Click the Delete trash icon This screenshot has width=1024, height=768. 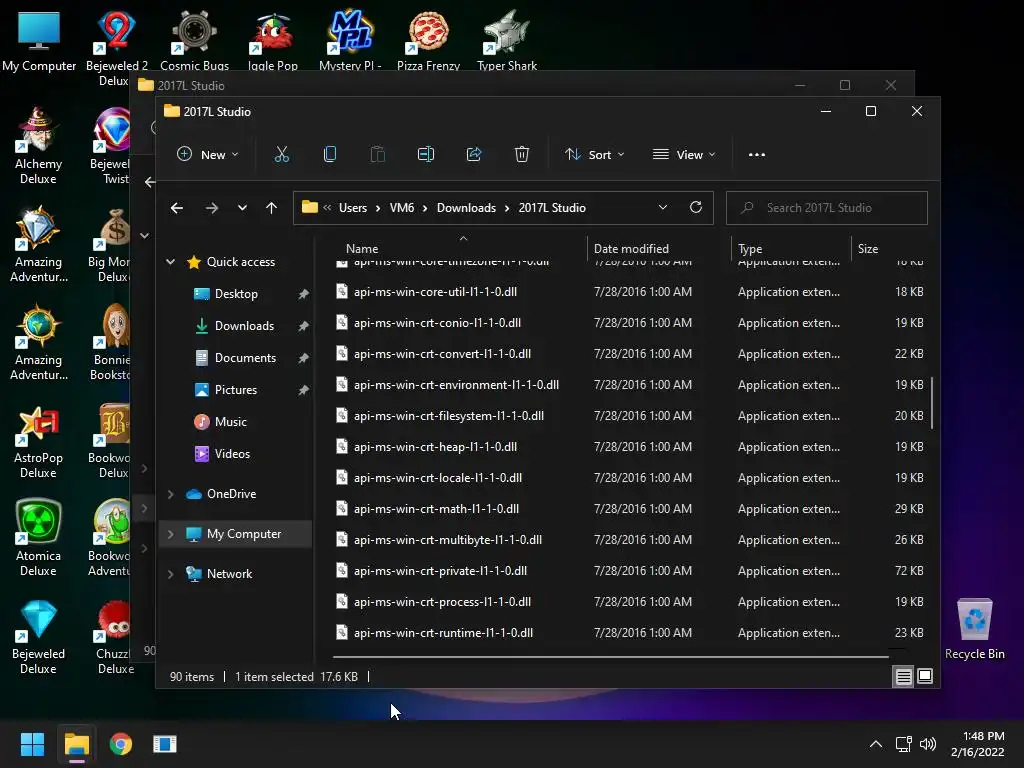[x=522, y=155]
